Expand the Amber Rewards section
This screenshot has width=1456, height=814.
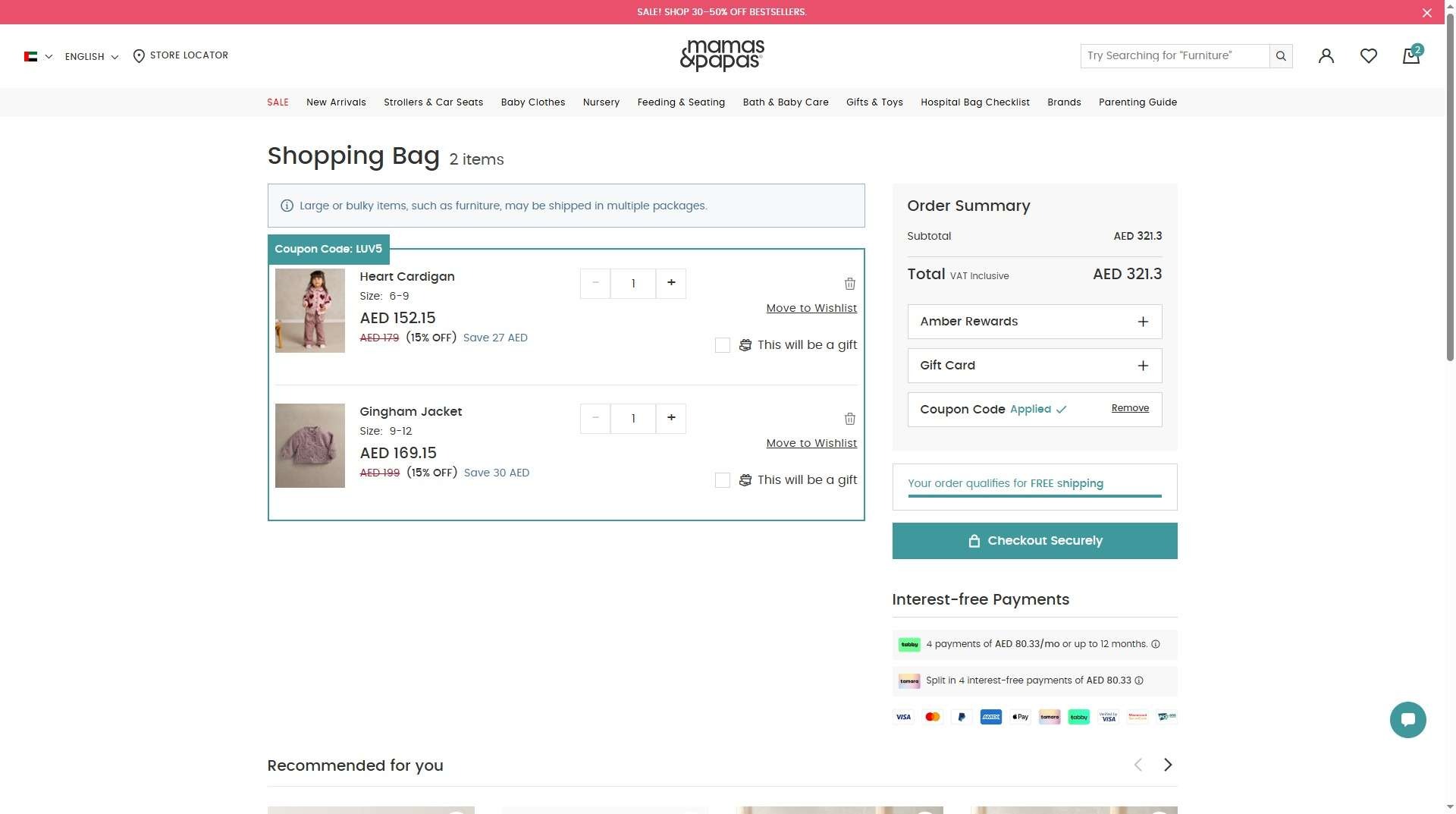(1034, 322)
